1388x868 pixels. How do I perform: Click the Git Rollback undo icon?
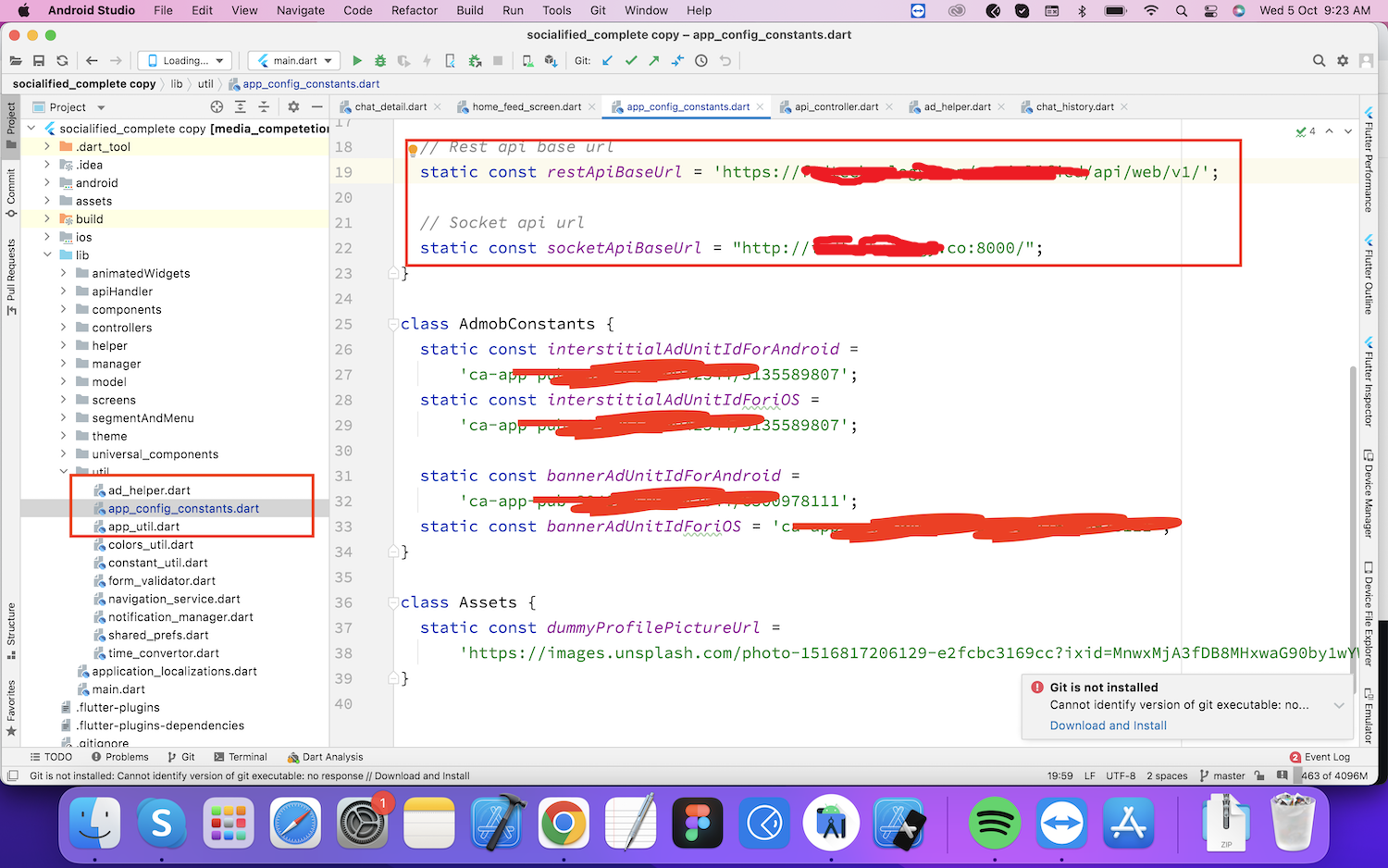[725, 61]
